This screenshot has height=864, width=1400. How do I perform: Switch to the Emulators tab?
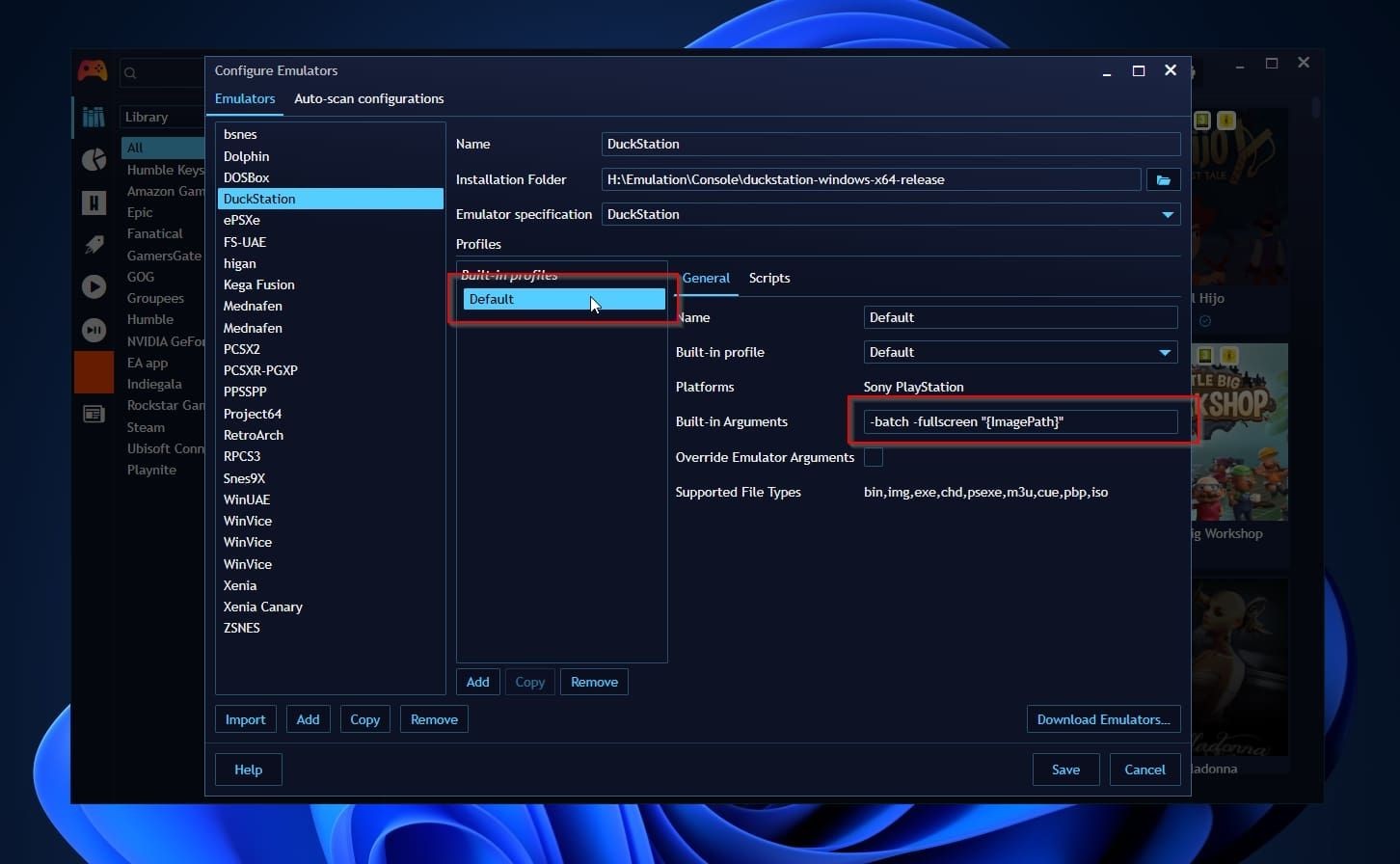tap(245, 98)
